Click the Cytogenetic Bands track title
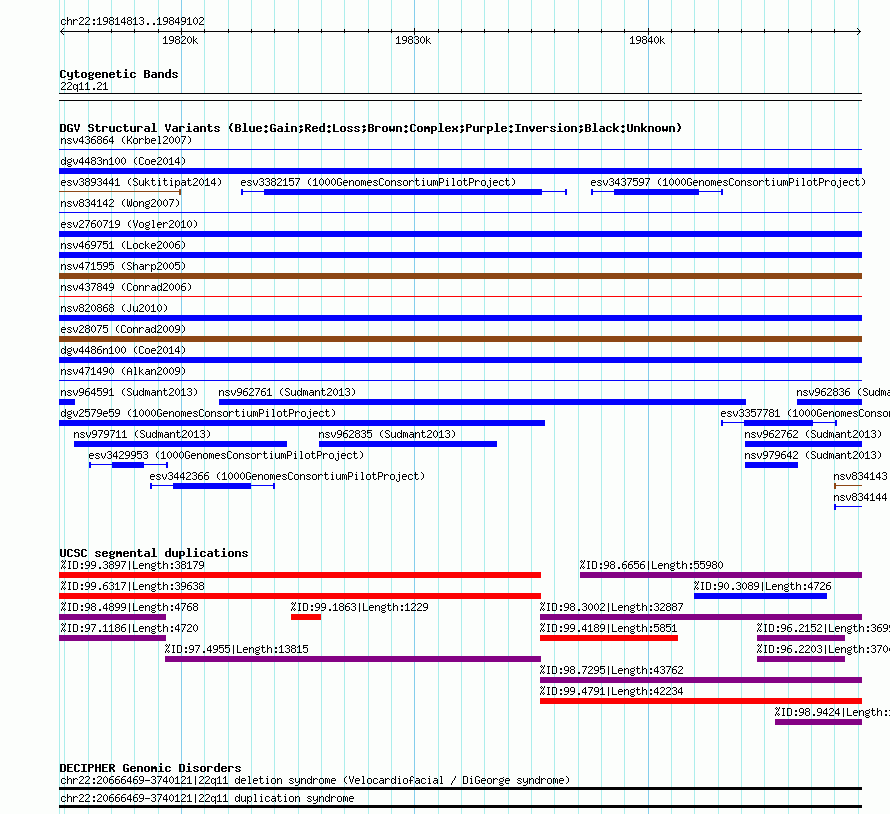 (119, 74)
